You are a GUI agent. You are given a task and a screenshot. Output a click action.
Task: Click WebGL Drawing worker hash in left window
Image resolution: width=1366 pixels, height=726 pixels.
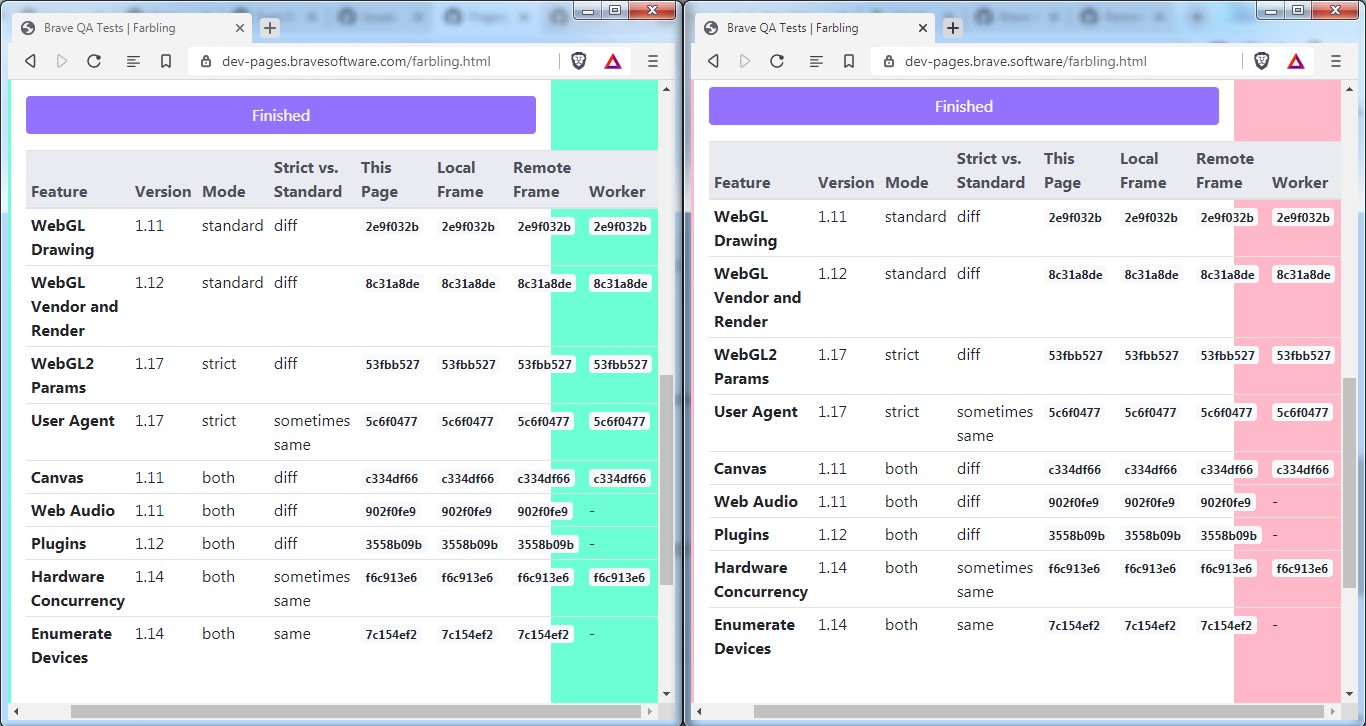pyautogui.click(x=620, y=227)
